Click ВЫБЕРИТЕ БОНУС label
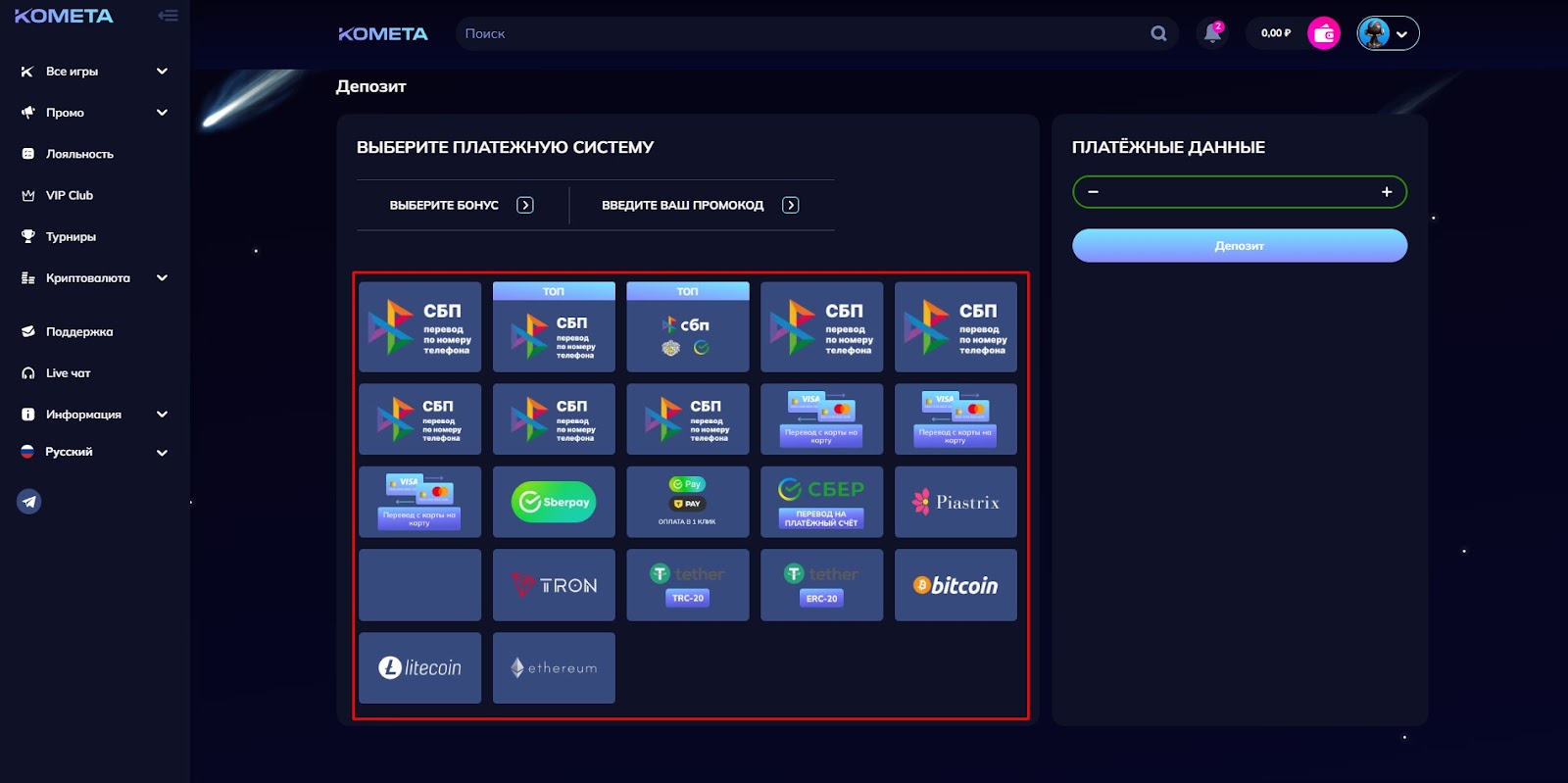Screen dimensions: 1568x783 pos(444,205)
